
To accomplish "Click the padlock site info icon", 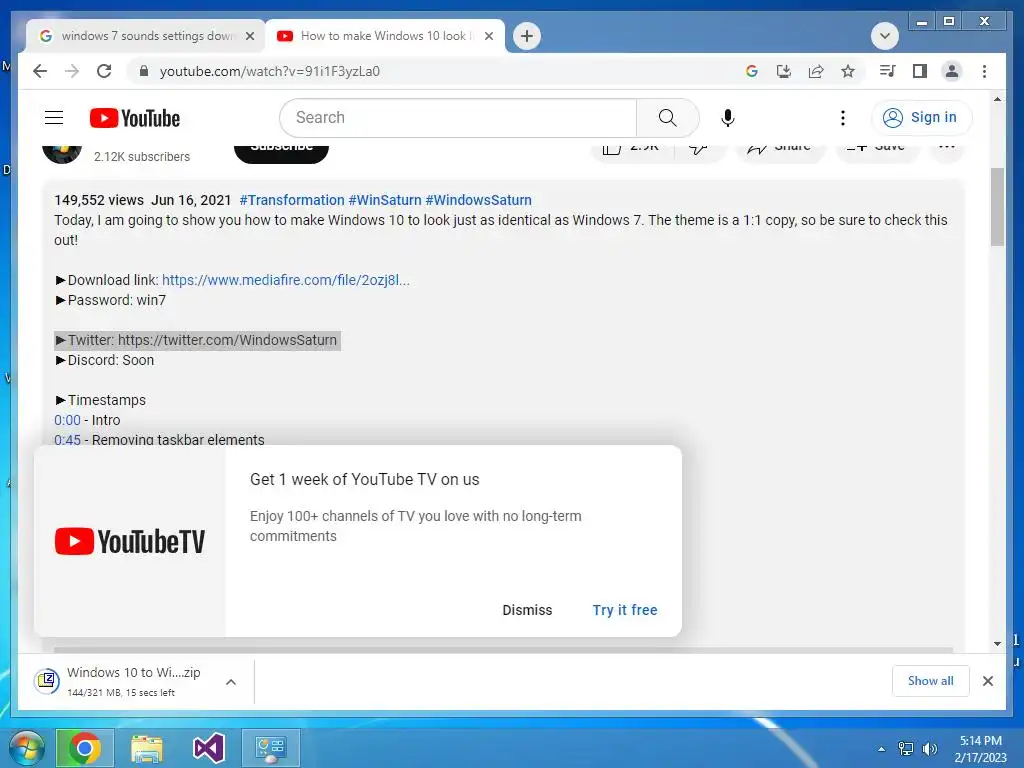I will 144,71.
